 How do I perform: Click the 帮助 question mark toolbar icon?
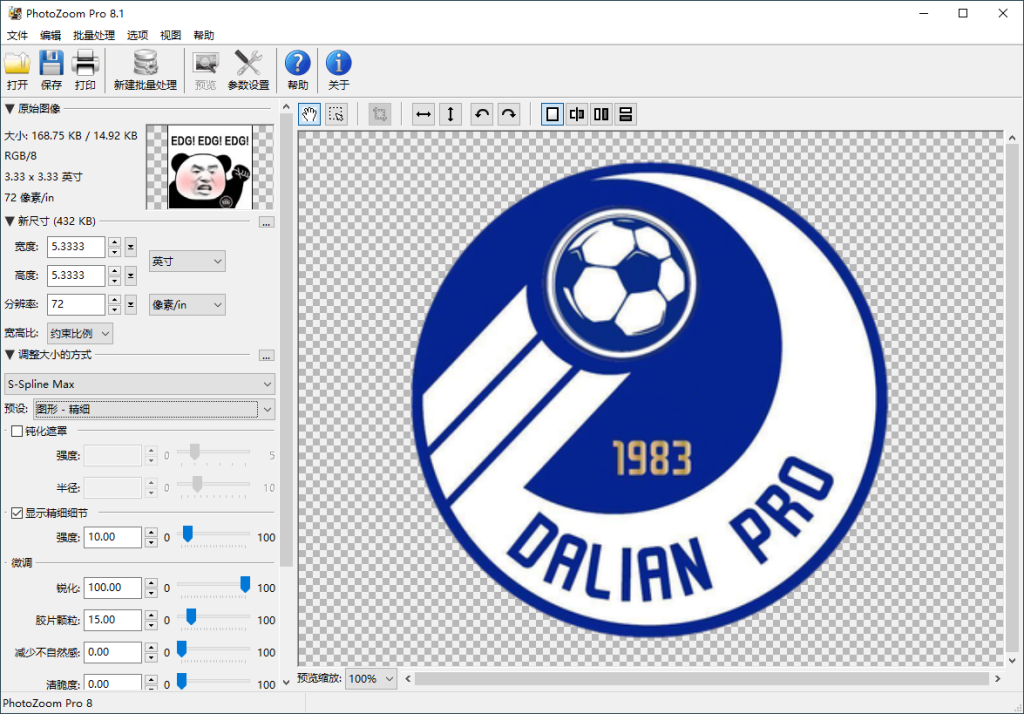[298, 63]
